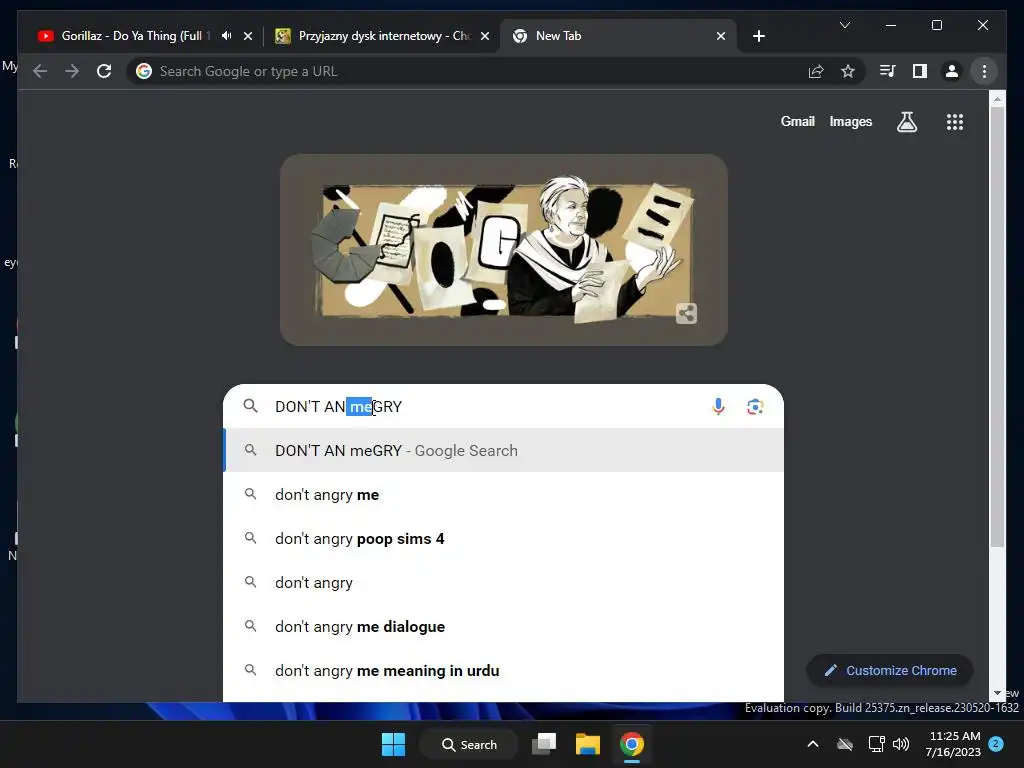Open the profile avatar menu
This screenshot has width=1024, height=768.
[x=952, y=71]
